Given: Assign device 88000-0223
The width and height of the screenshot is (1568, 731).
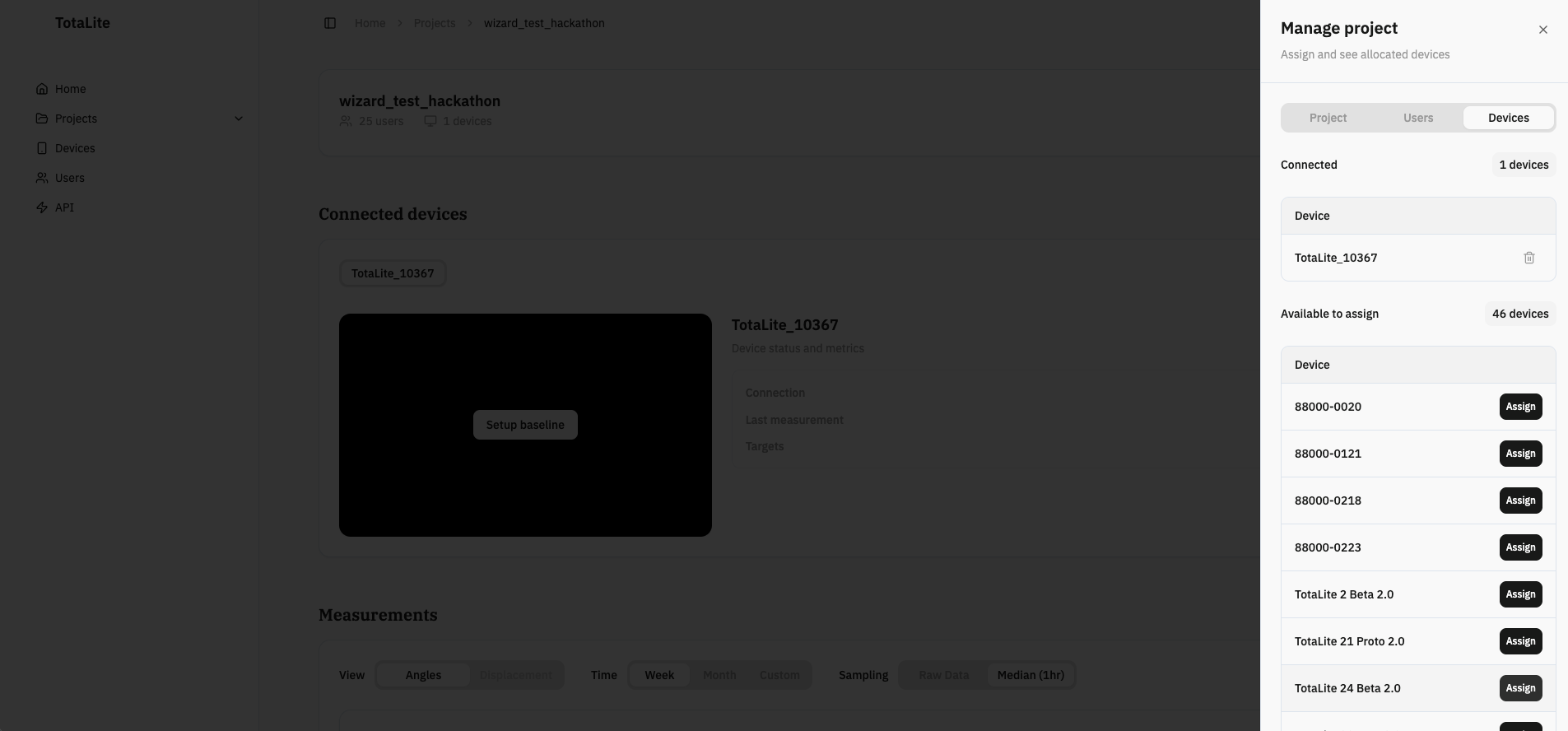Looking at the screenshot, I should click(x=1520, y=547).
